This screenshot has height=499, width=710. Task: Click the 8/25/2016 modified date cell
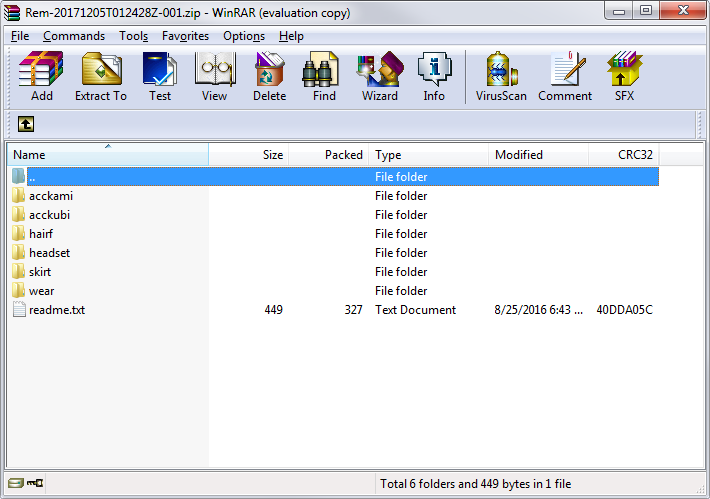(538, 310)
